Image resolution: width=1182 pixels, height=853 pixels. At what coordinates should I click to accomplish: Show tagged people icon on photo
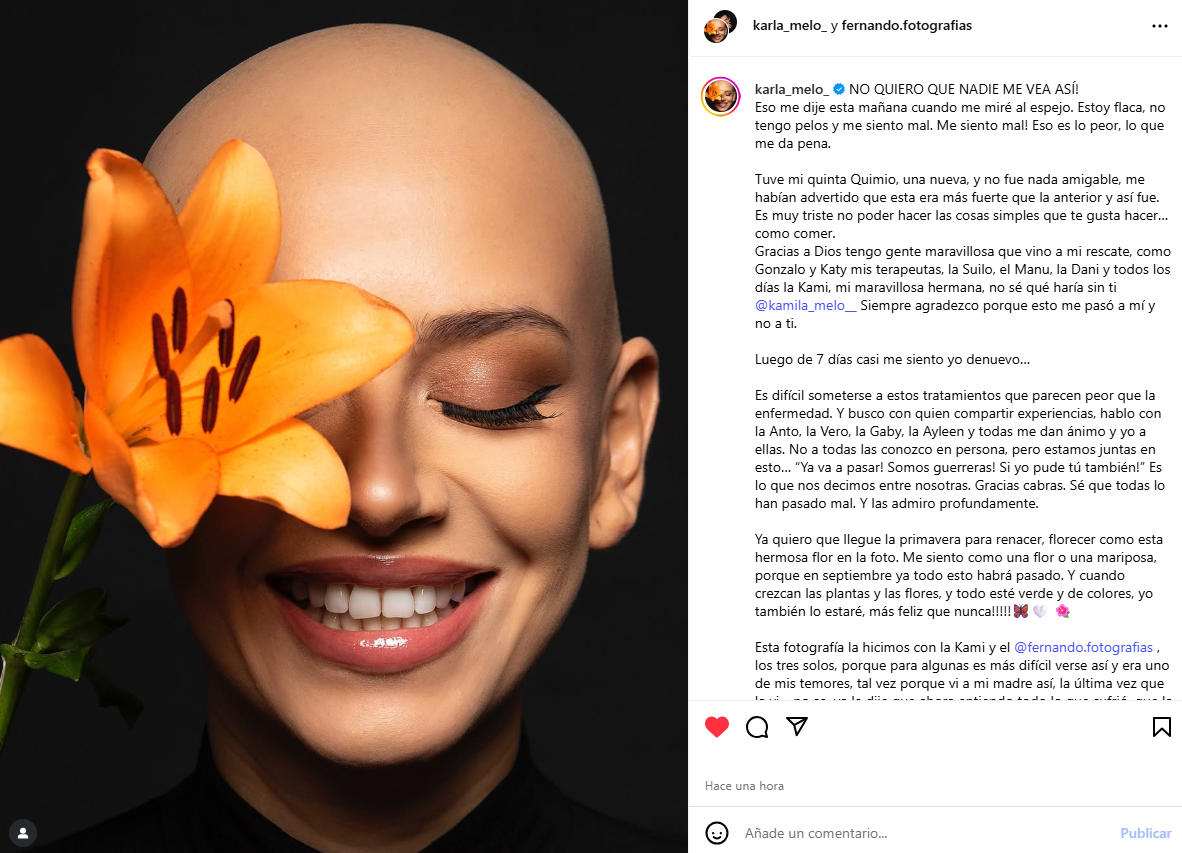[x=23, y=833]
